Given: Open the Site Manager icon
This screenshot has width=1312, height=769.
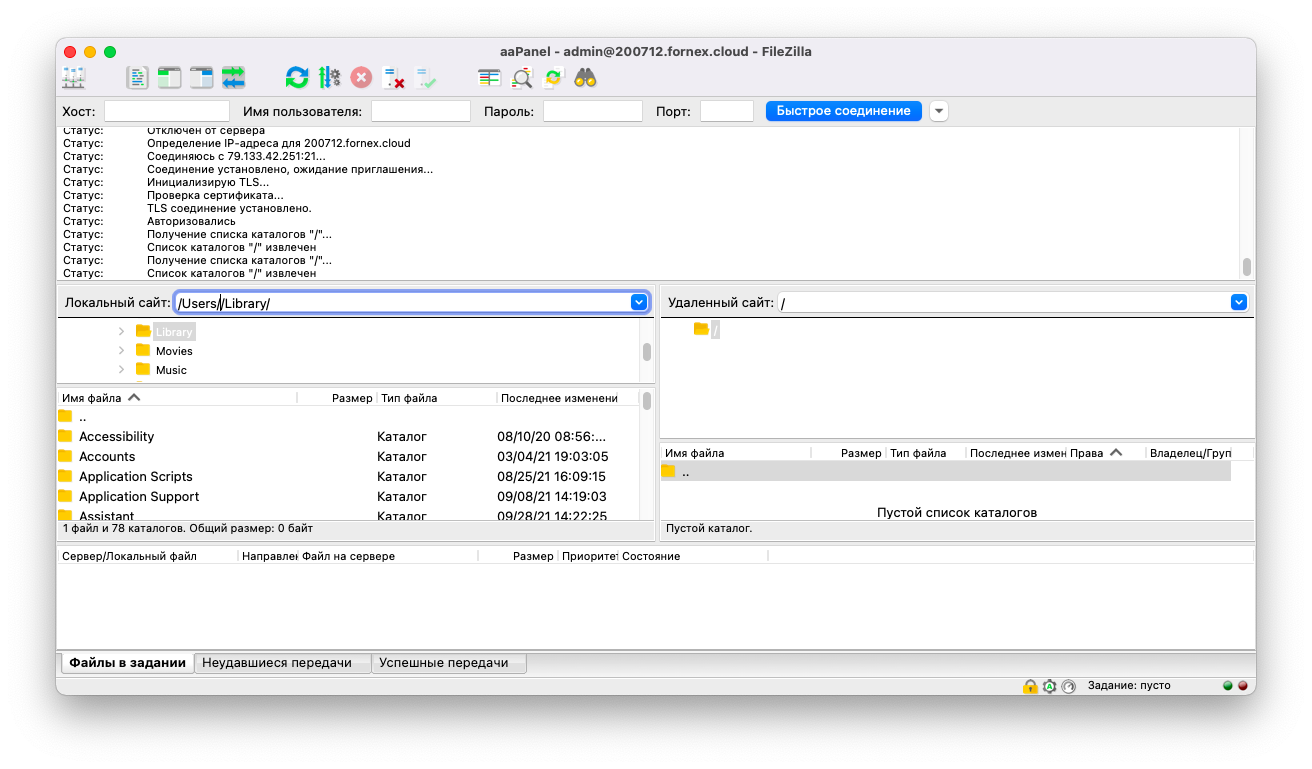Looking at the screenshot, I should 74,77.
